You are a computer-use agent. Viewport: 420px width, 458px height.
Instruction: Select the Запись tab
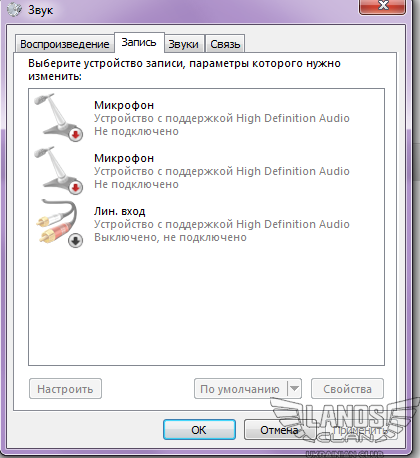[139, 42]
